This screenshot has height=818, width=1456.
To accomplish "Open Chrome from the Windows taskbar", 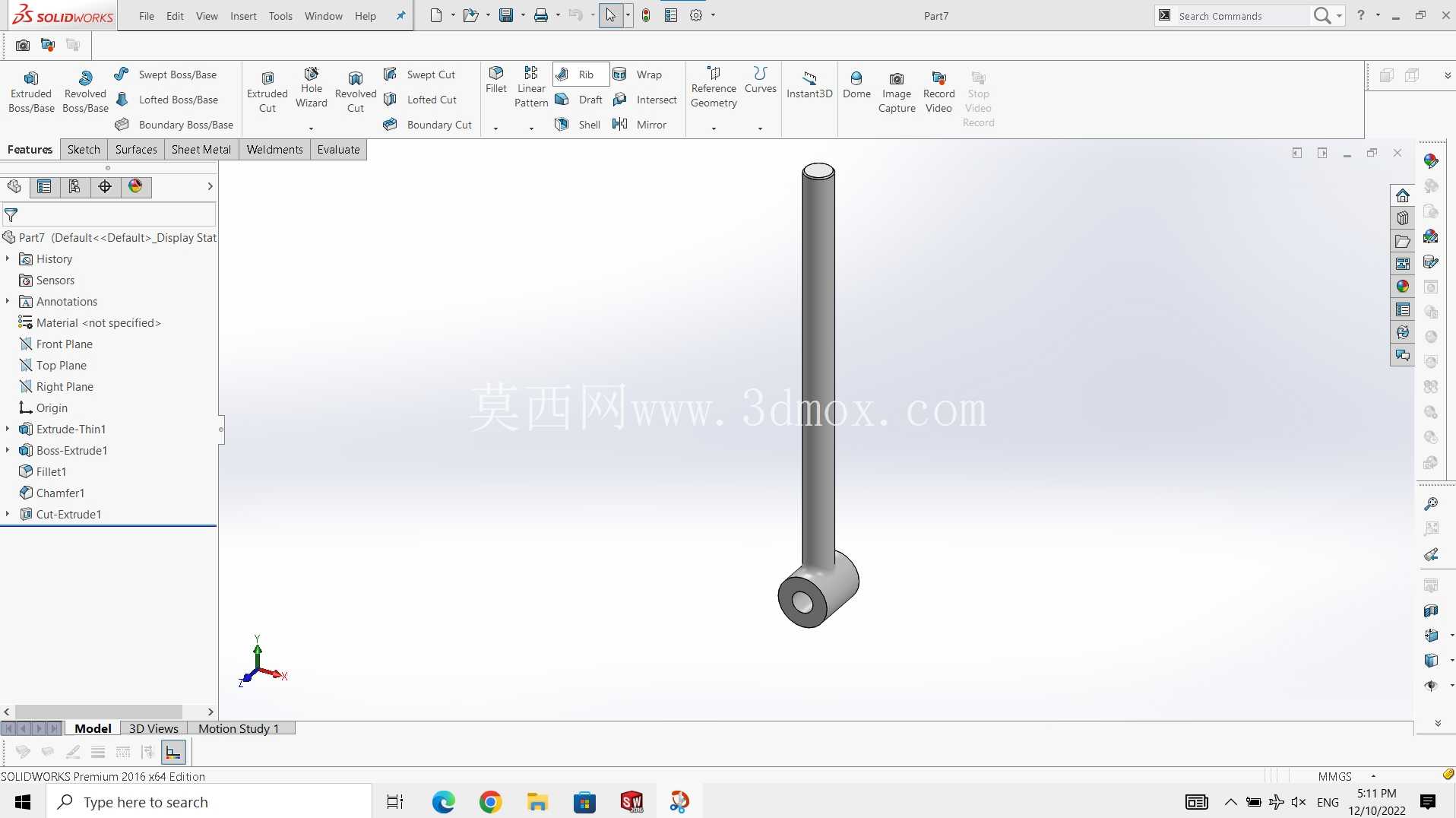I will click(490, 802).
